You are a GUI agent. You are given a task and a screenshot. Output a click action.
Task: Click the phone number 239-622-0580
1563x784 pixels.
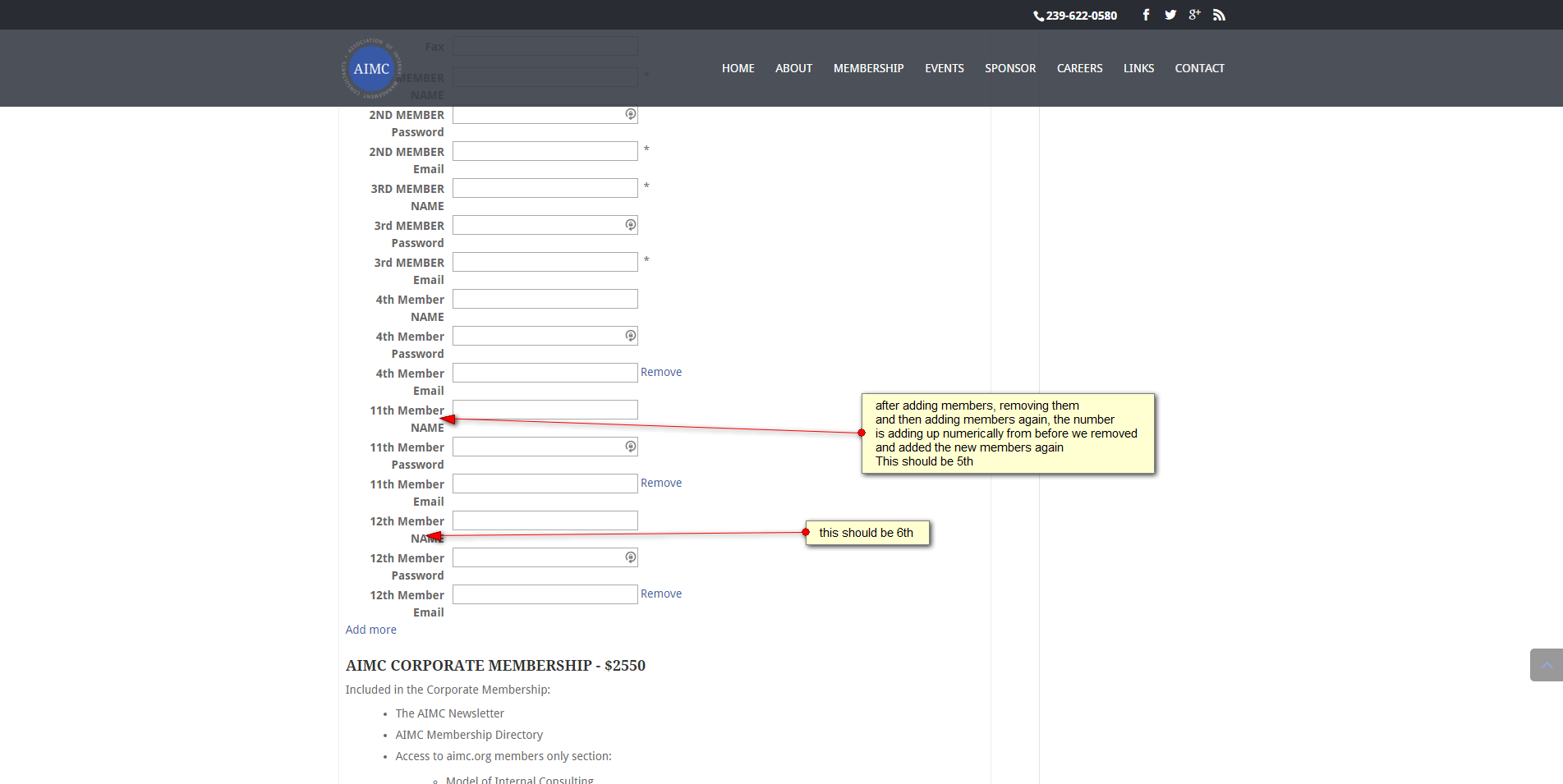[1081, 16]
